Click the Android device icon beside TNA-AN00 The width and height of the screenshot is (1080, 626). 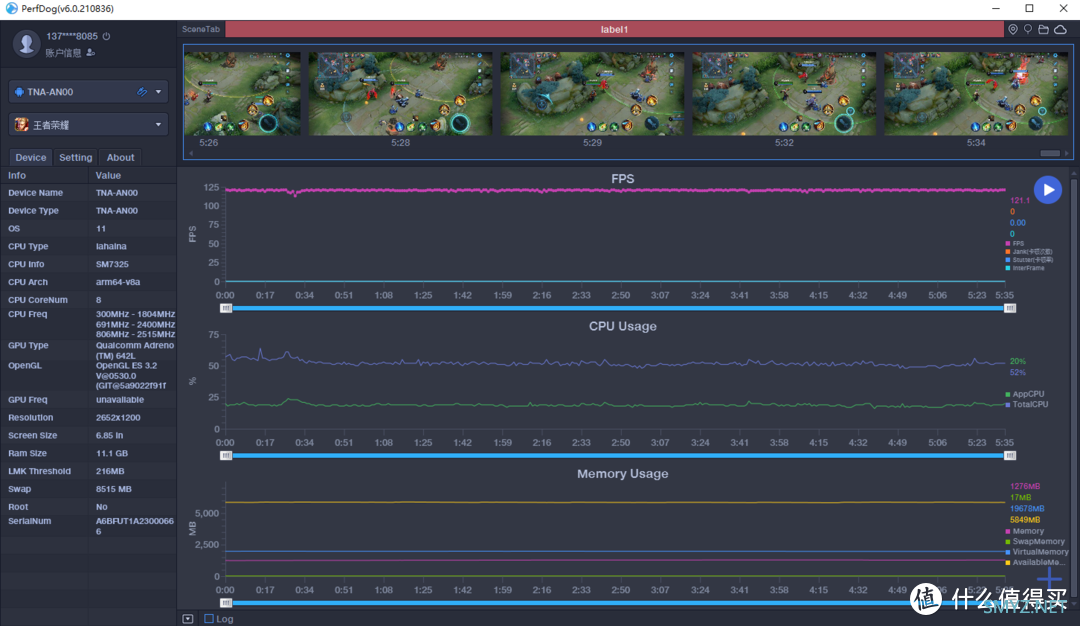19,92
